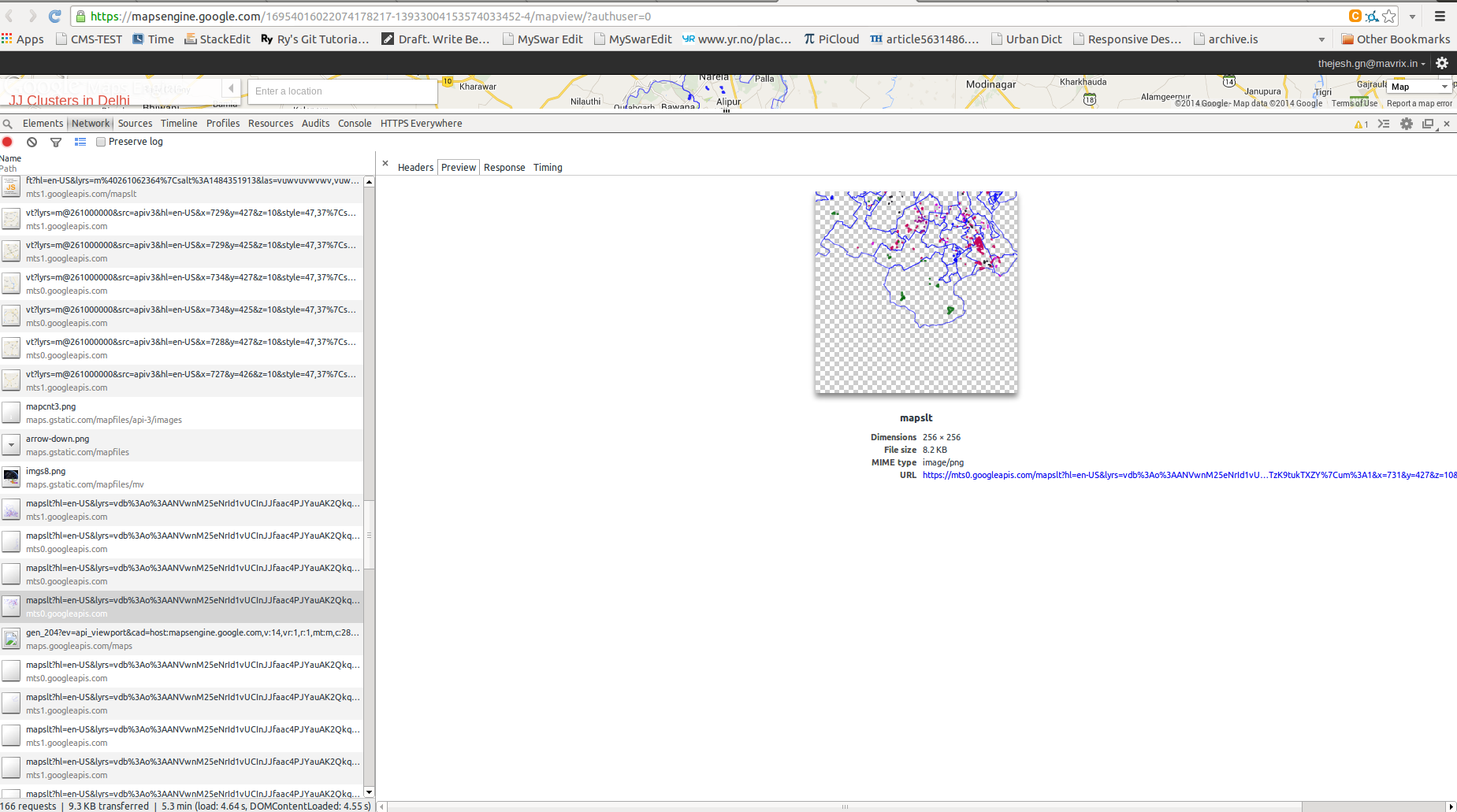The width and height of the screenshot is (1457, 812).
Task: Show the DevTools console drawer
Action: tap(1384, 124)
